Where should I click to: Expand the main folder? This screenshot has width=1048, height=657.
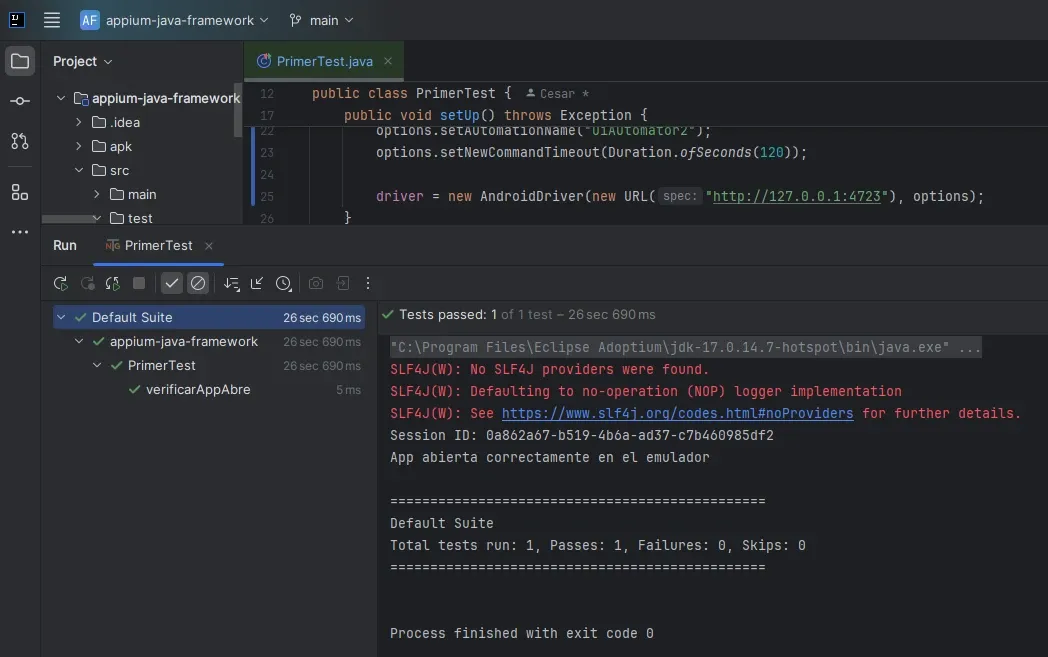(x=97, y=194)
